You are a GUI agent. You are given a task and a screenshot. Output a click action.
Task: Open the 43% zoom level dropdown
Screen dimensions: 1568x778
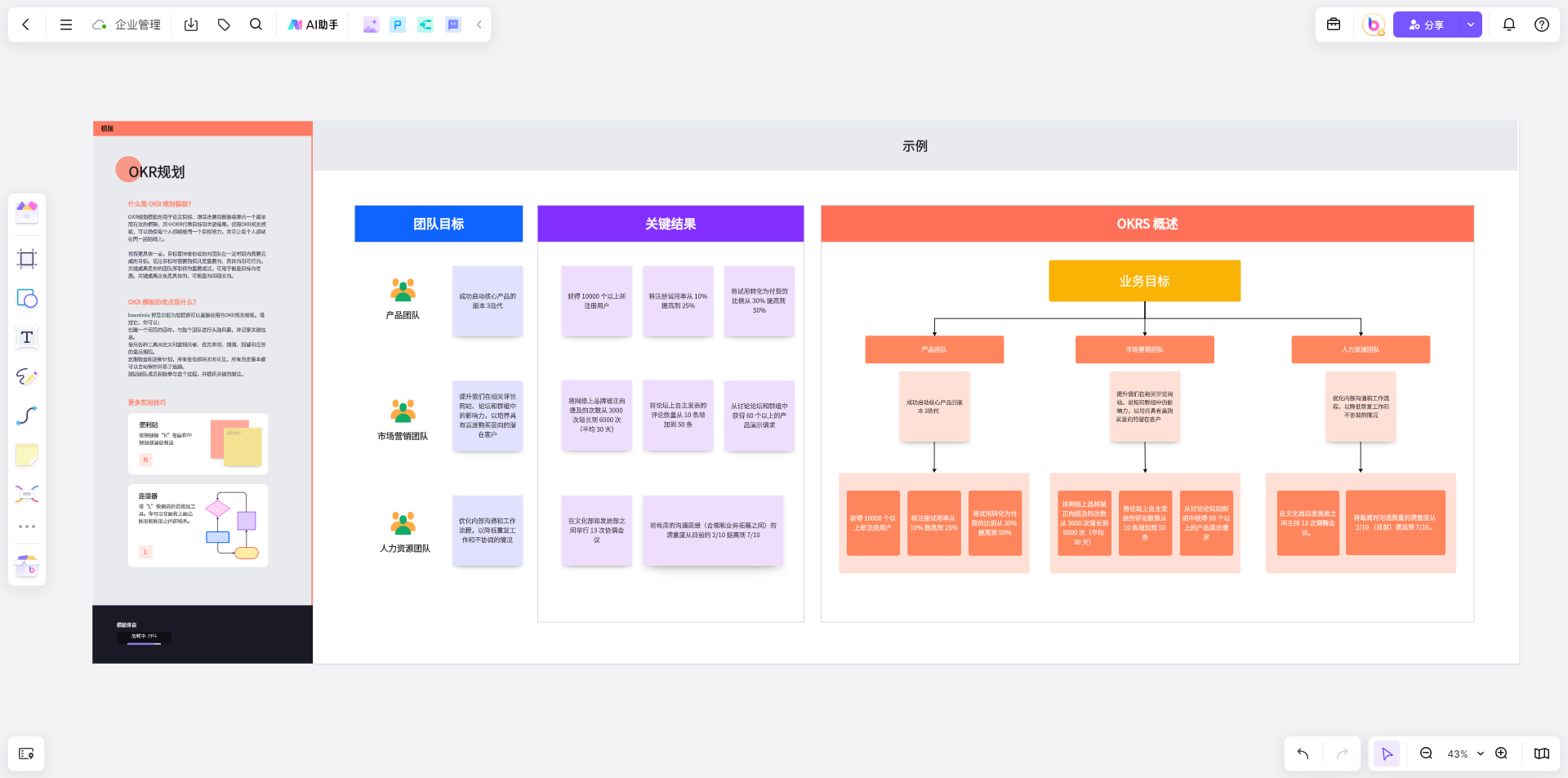pos(1465,754)
